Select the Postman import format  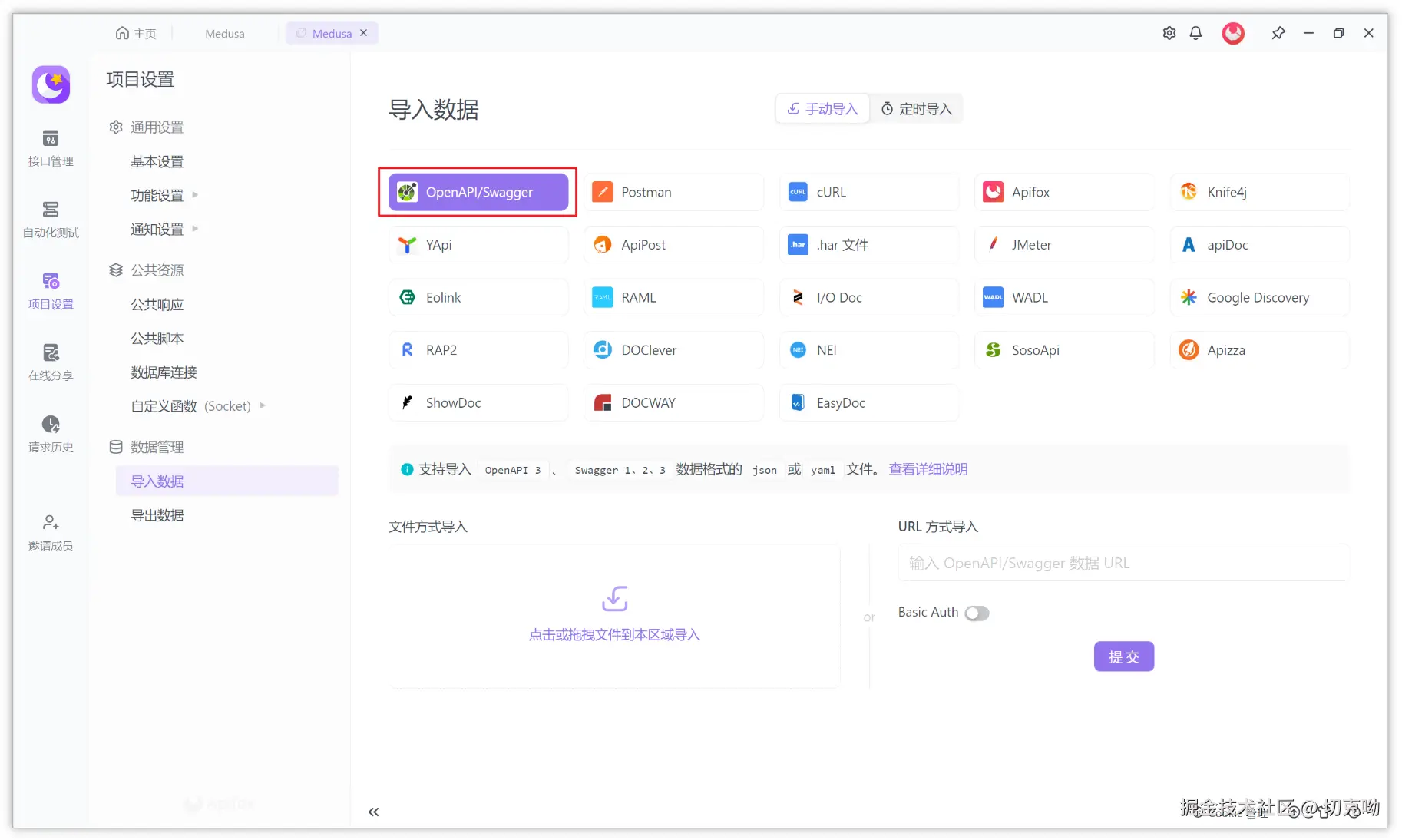coord(673,192)
